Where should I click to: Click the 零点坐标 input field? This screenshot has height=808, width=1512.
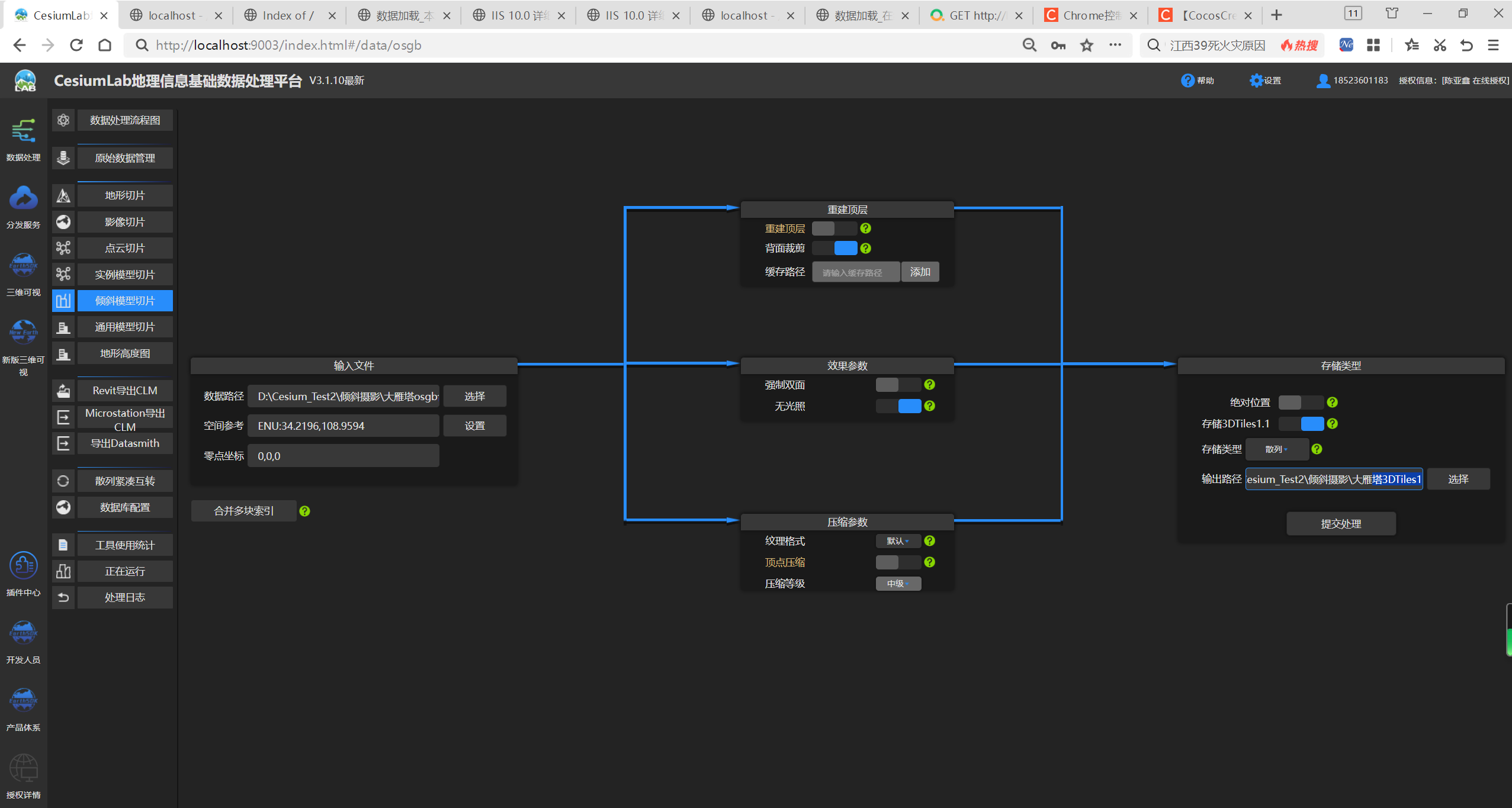344,456
